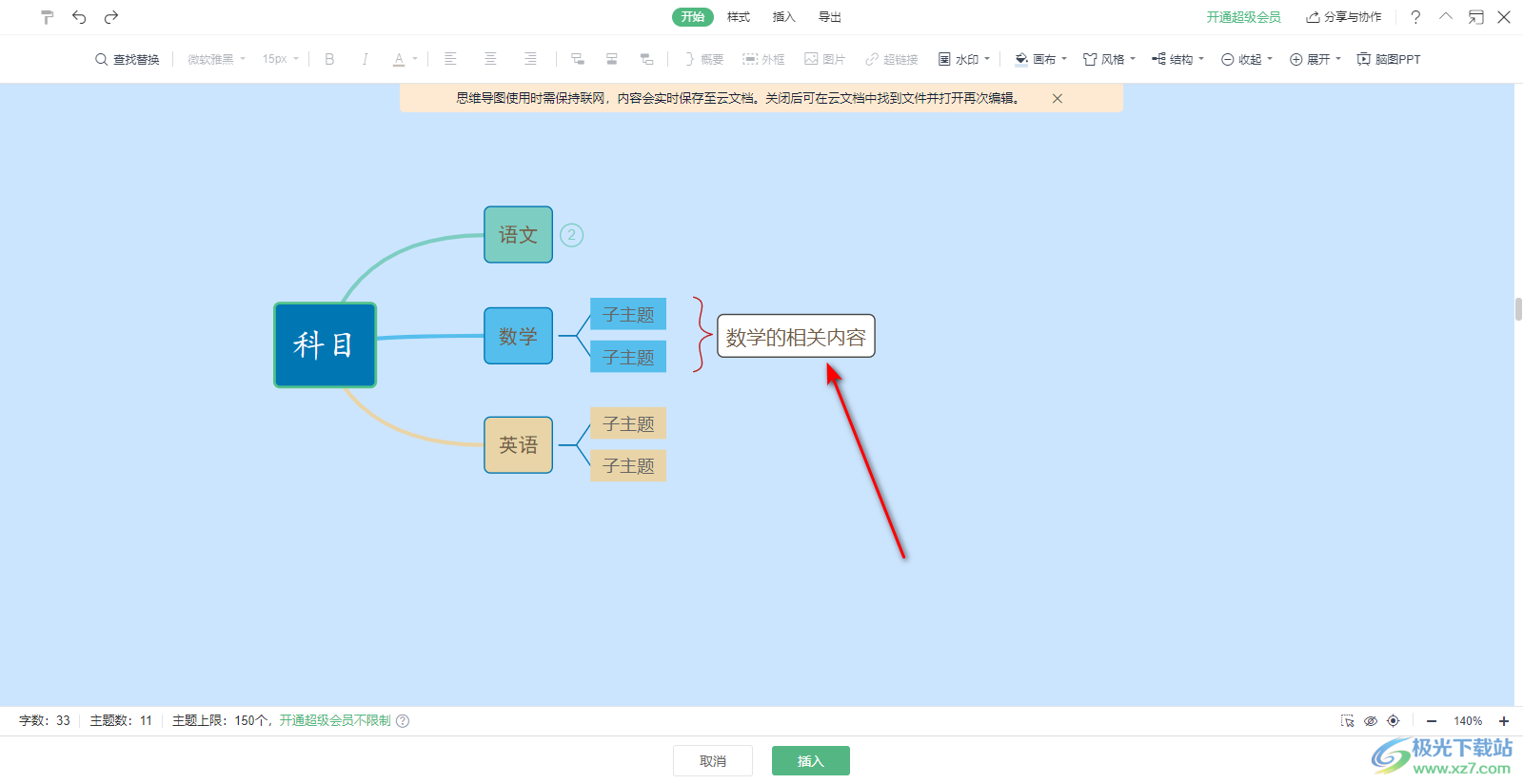Dismiss the network notice banner
Image resolution: width=1523 pixels, height=784 pixels.
1058,98
